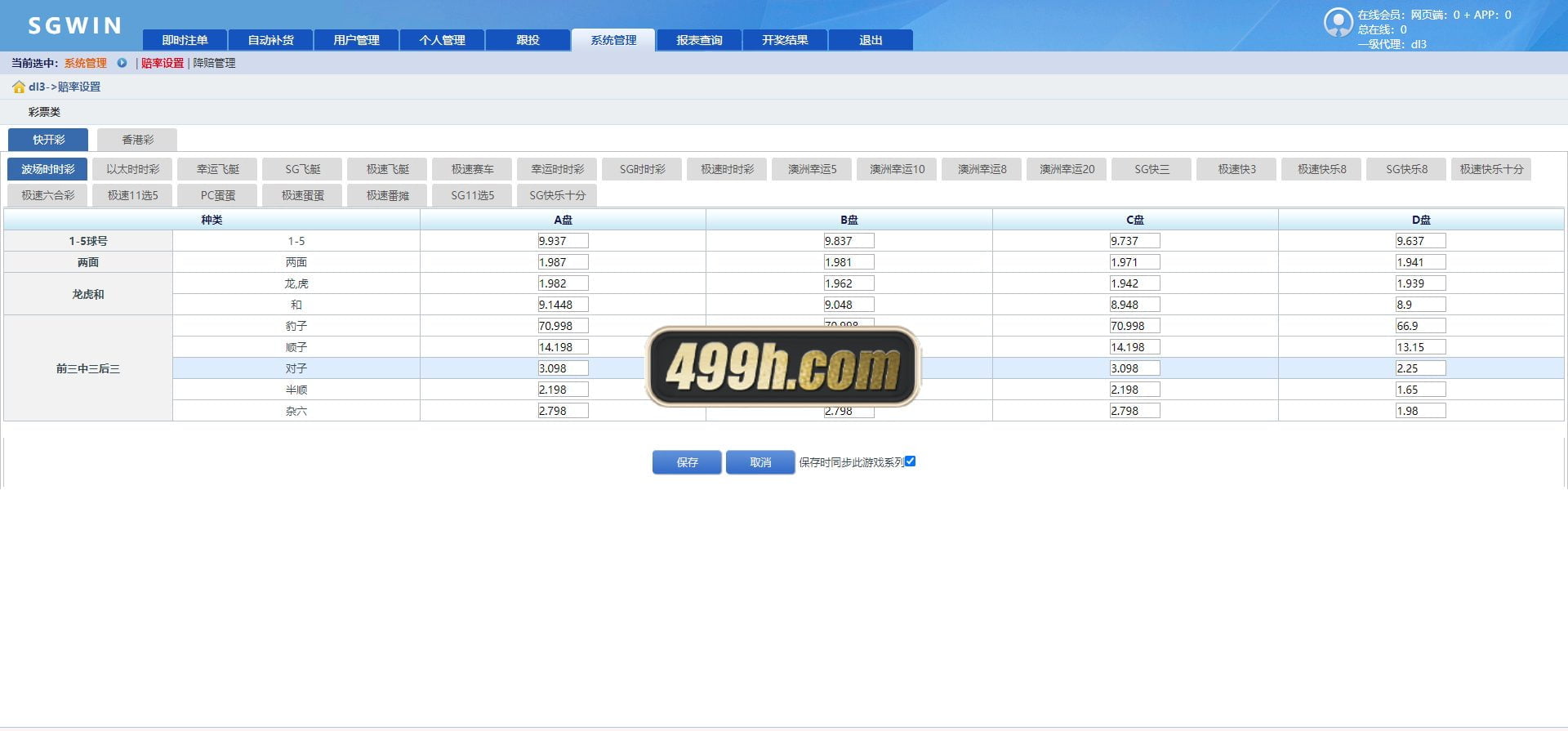This screenshot has height=731, width=1568.
Task: Select the SG快乐8 game tab
Action: pyautogui.click(x=1406, y=169)
